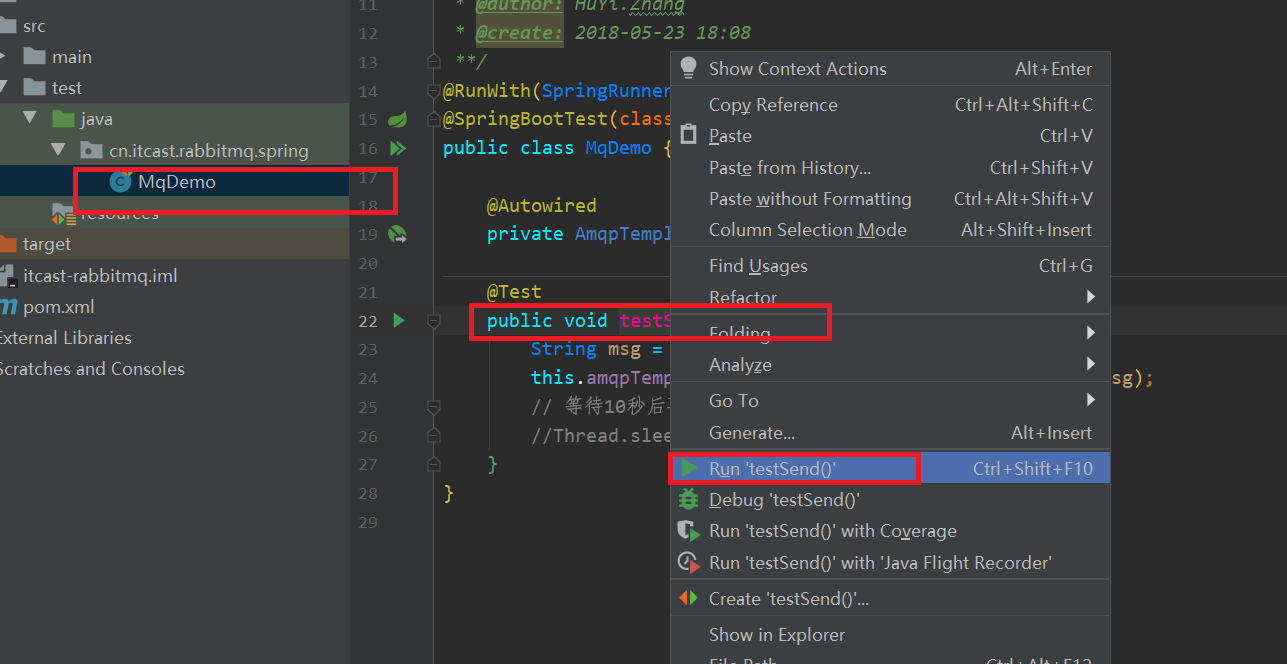Click the @RunWith annotation on line 14

click(x=487, y=91)
